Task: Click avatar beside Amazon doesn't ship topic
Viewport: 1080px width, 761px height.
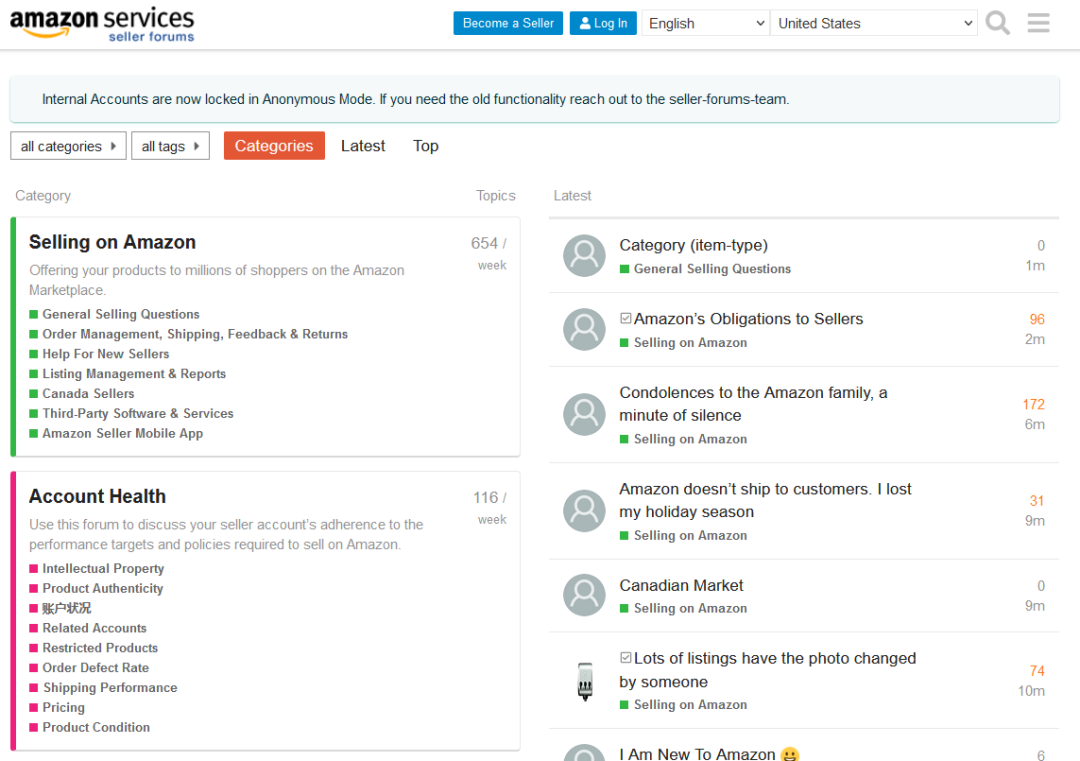Action: pos(584,511)
